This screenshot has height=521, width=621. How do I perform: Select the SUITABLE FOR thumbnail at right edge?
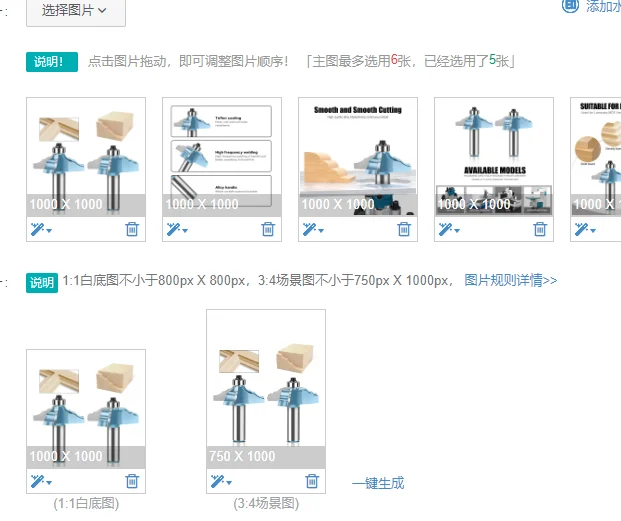point(596,157)
